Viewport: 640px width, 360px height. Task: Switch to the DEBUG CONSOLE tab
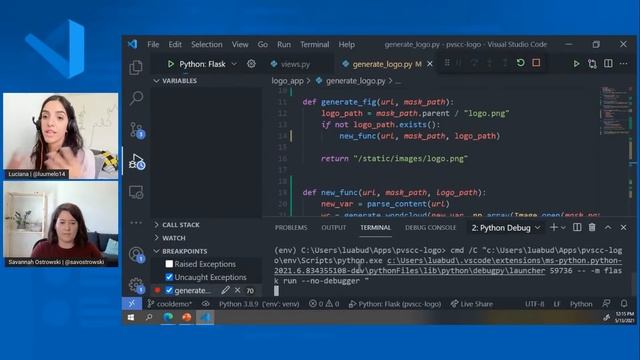pos(430,228)
